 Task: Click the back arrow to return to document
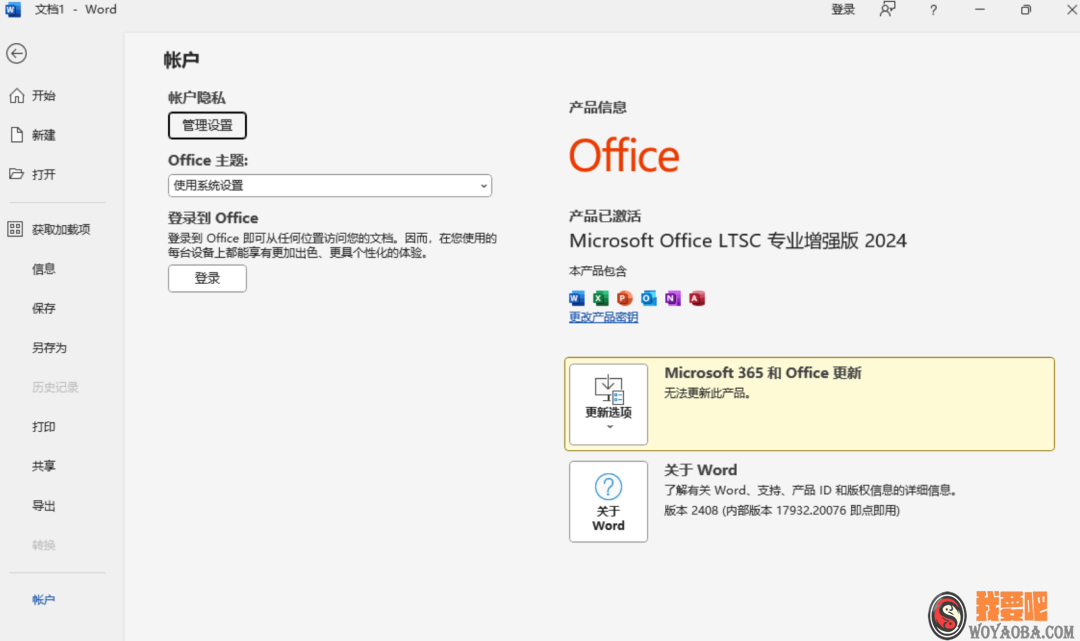coord(16,54)
